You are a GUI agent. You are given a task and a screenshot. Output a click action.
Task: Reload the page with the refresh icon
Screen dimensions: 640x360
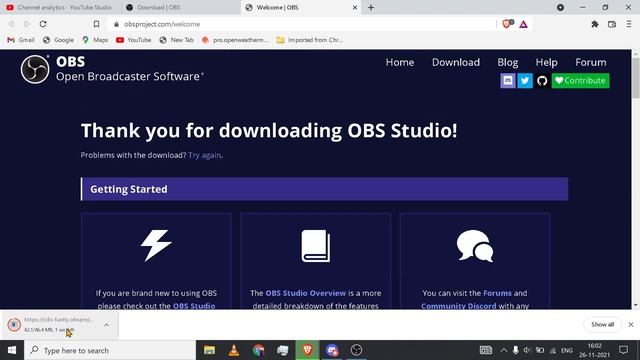pyautogui.click(x=43, y=24)
